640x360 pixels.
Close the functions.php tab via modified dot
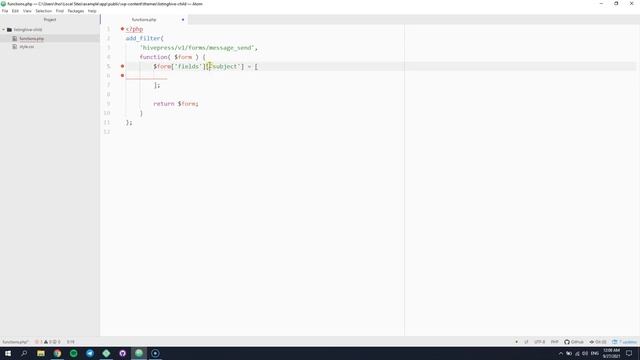(182, 20)
